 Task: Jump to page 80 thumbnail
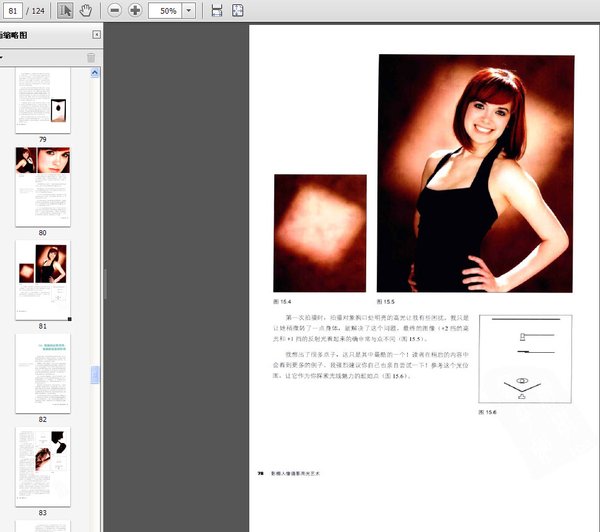42,185
